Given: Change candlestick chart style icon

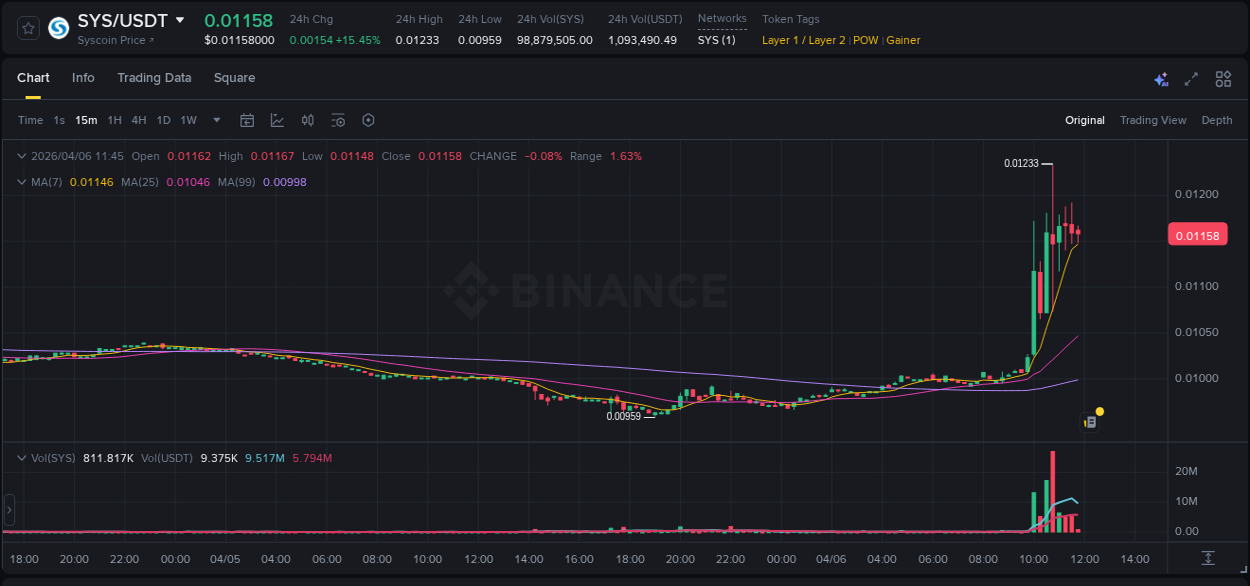Looking at the screenshot, I should click(x=308, y=120).
